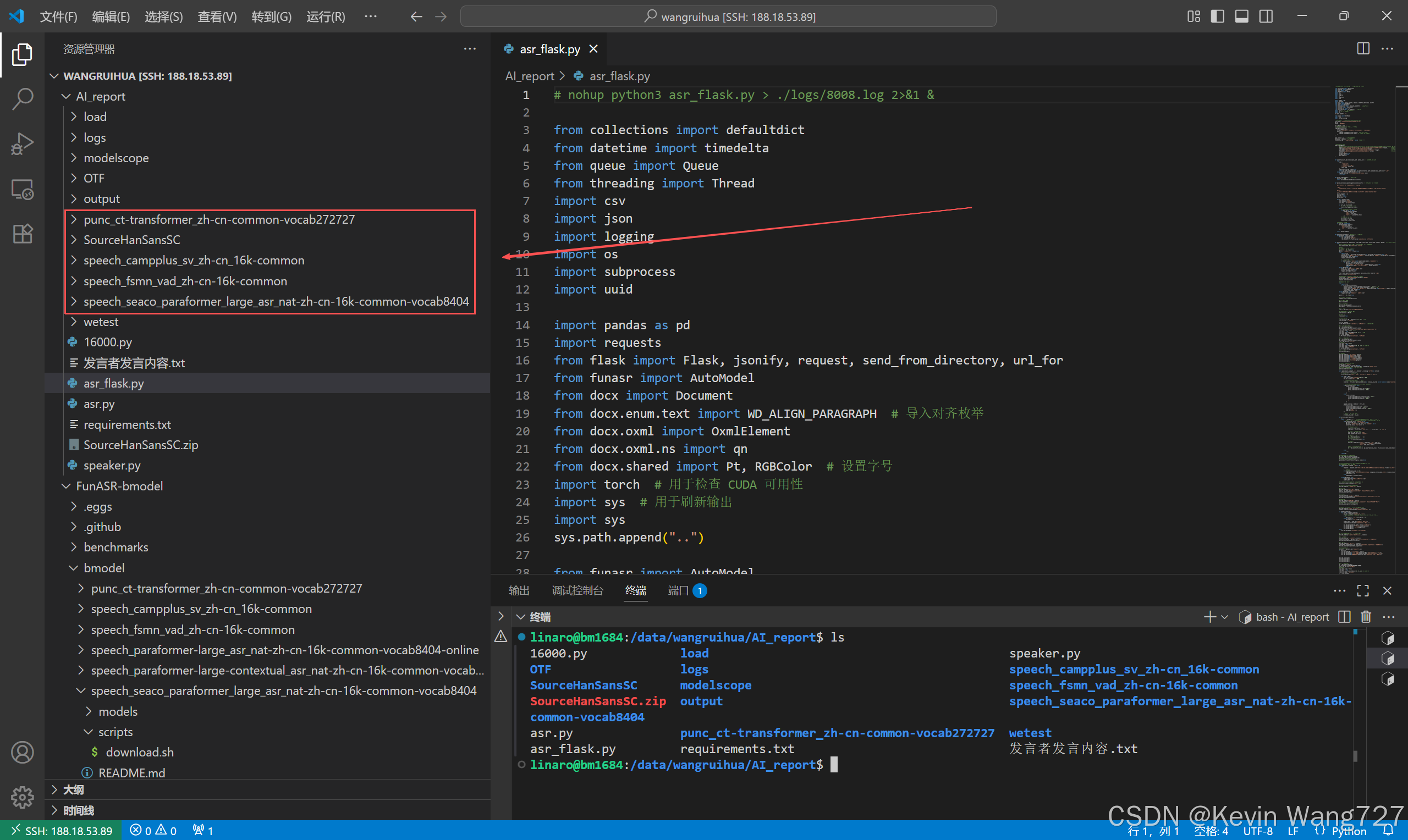Go forward with the navigation arrow

point(441,16)
